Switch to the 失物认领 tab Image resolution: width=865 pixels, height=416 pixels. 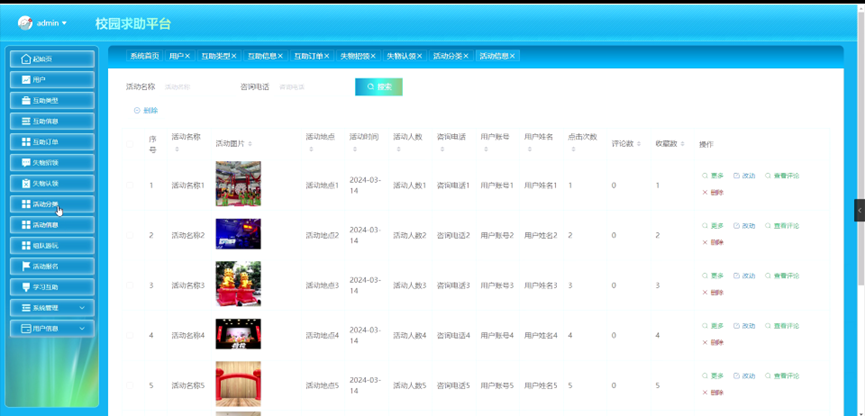tap(404, 56)
